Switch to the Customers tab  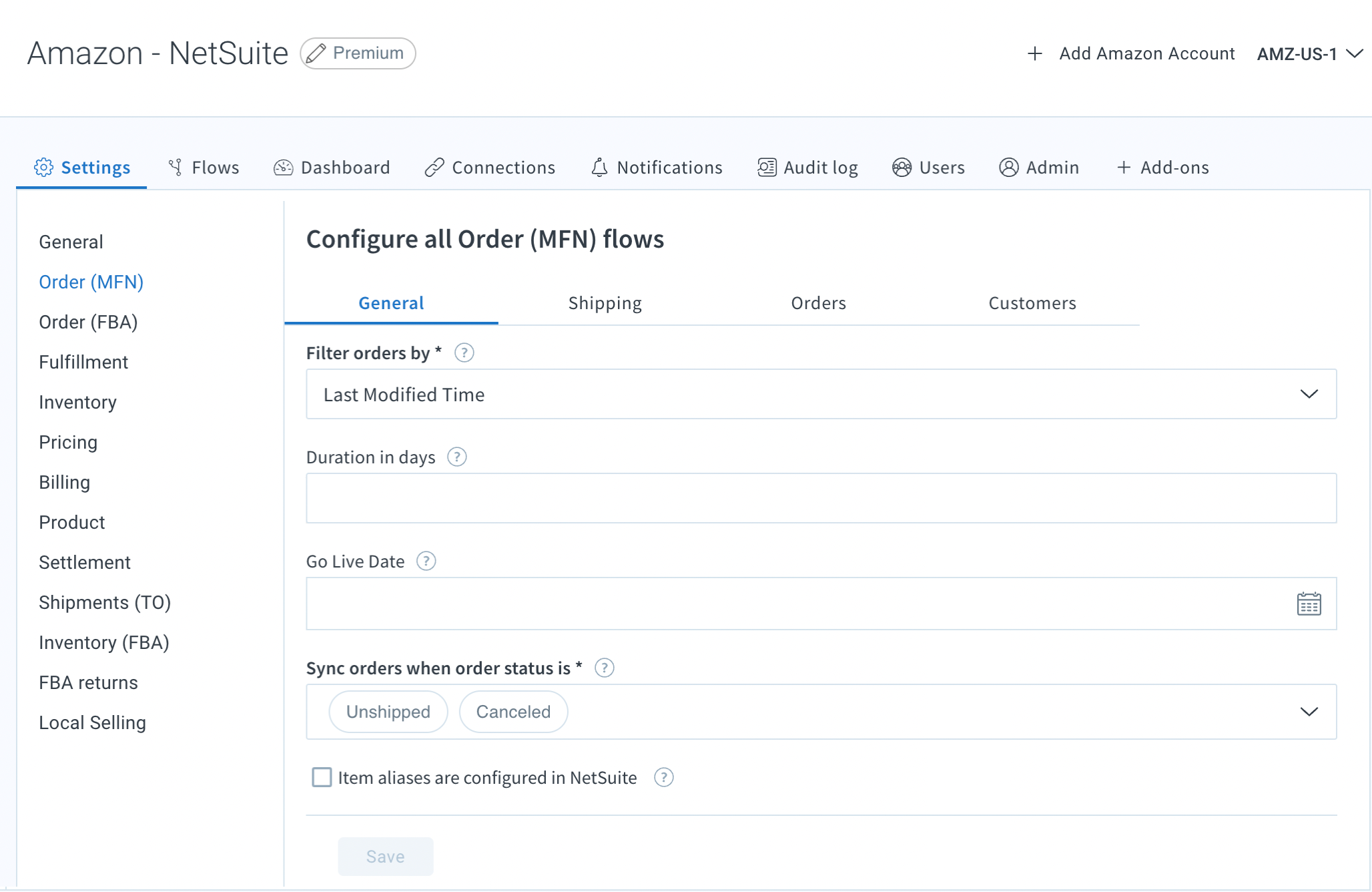[x=1032, y=303]
